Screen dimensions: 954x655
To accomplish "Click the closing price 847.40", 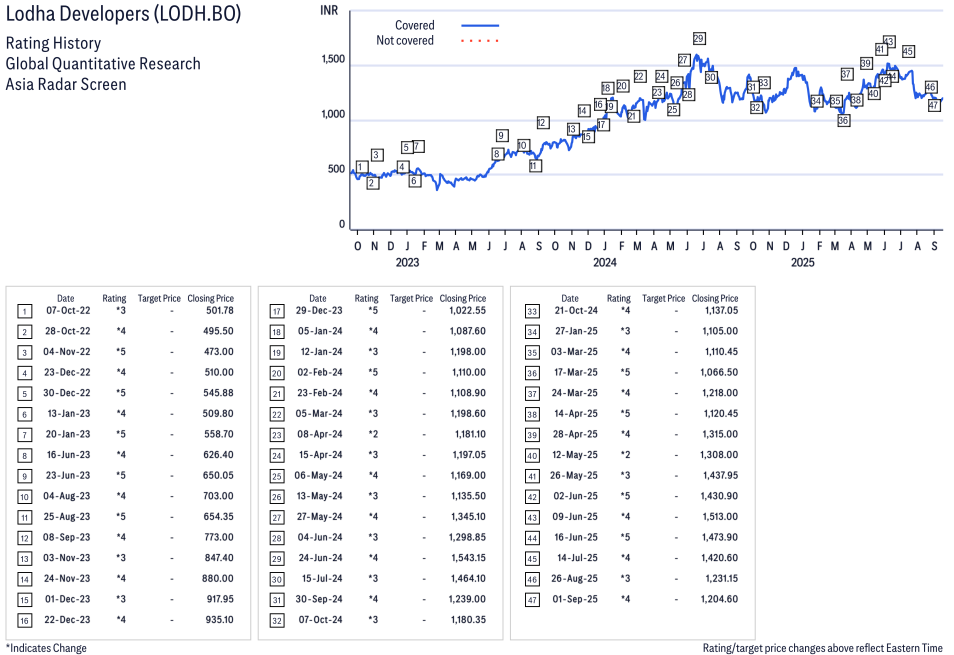I will point(218,558).
